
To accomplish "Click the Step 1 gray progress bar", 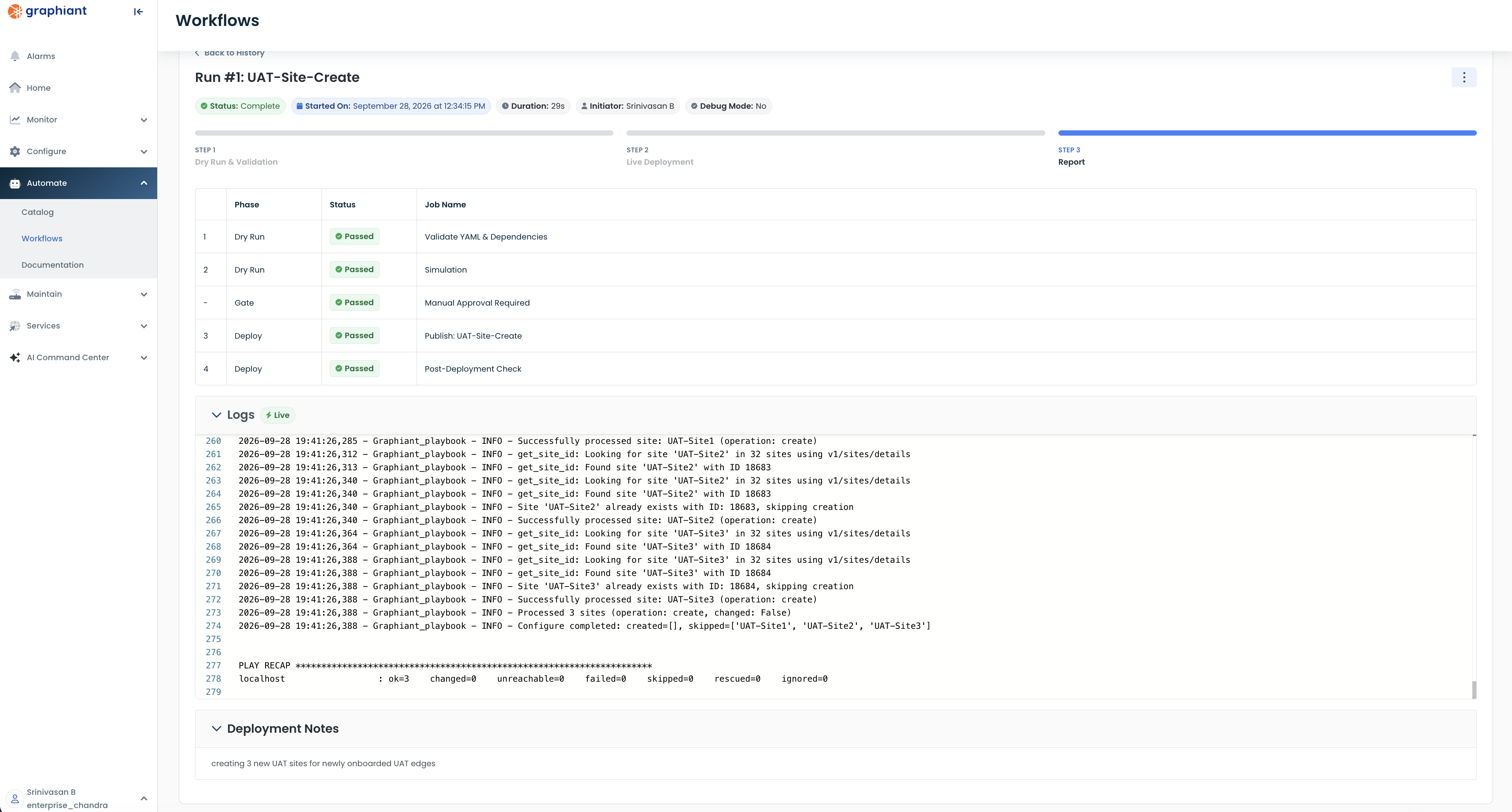I will (x=404, y=133).
